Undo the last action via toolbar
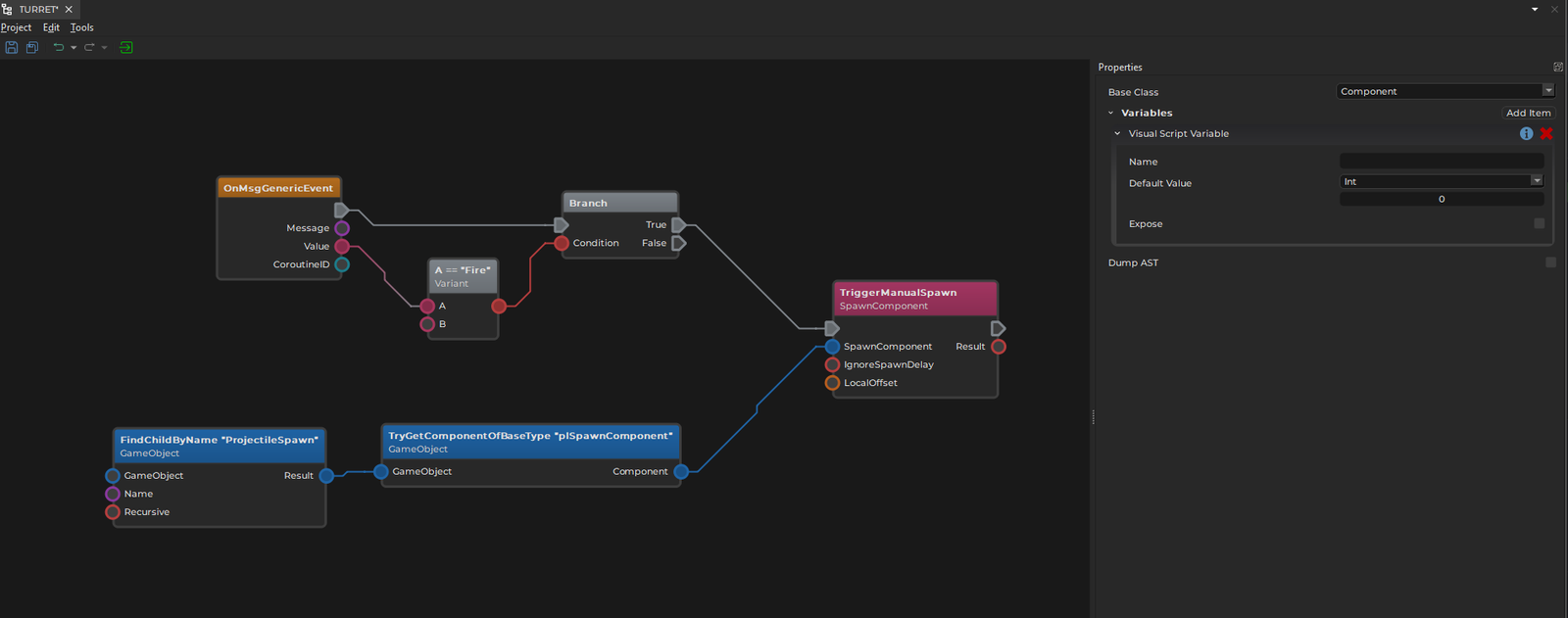Viewport: 1568px width, 618px height. coord(59,47)
